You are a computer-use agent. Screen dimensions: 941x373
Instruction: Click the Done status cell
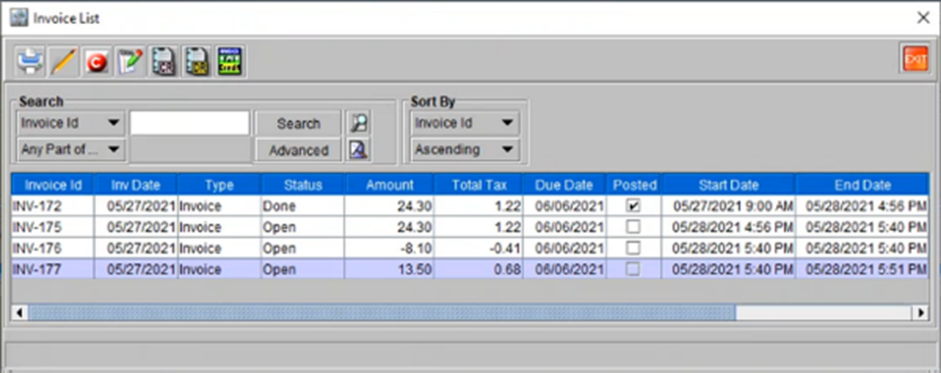click(x=302, y=206)
